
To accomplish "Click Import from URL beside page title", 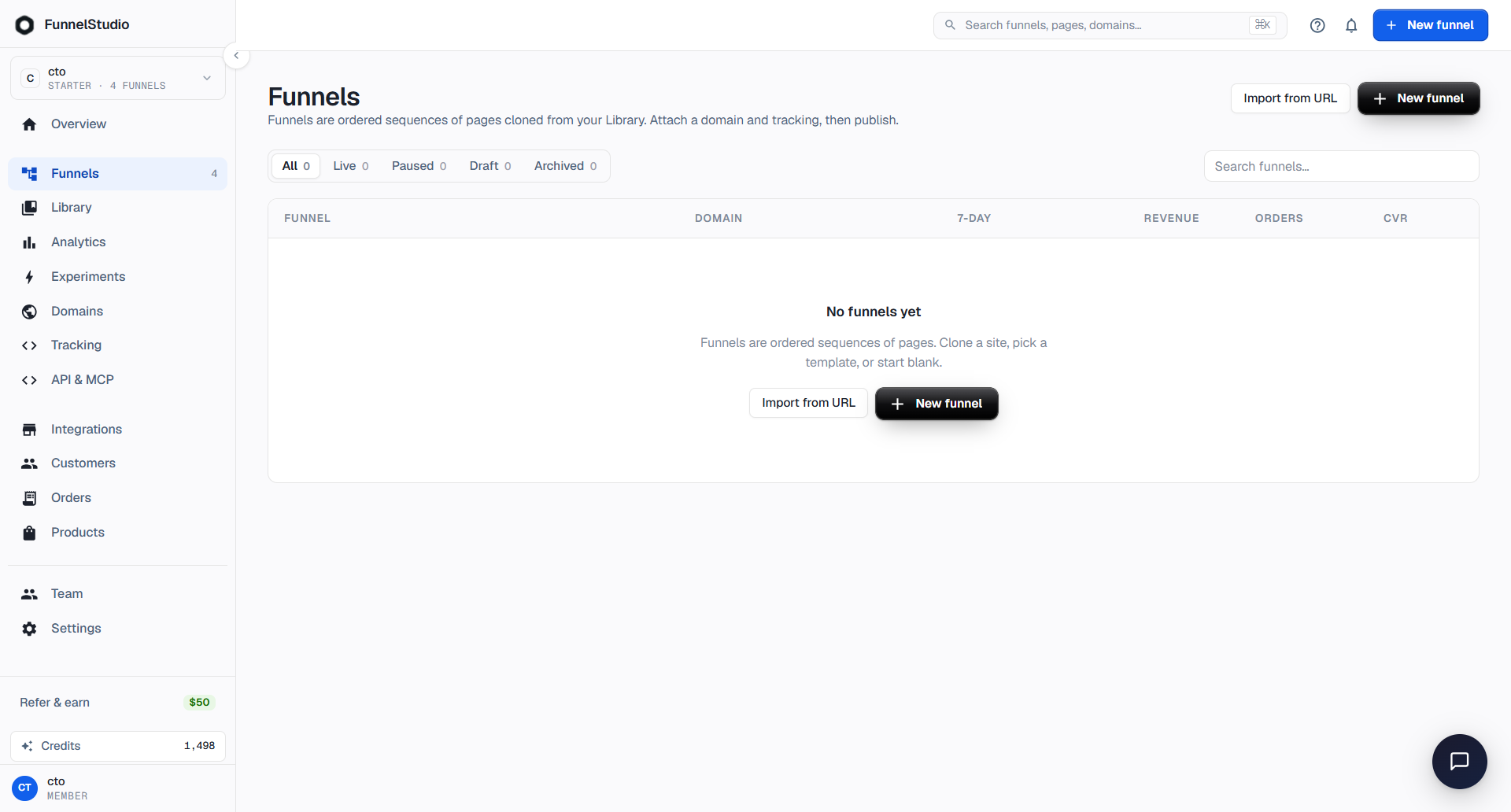I will pyautogui.click(x=1290, y=98).
